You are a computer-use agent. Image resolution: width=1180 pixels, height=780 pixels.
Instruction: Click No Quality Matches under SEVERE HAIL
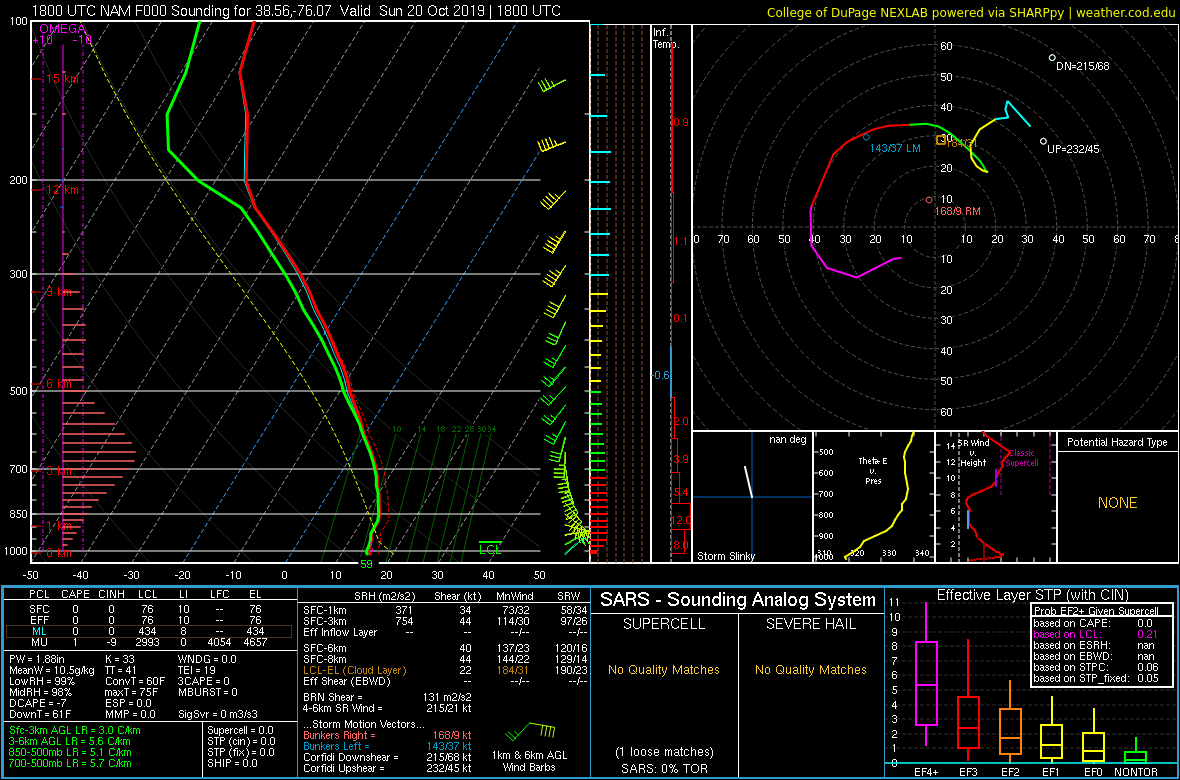coord(811,669)
